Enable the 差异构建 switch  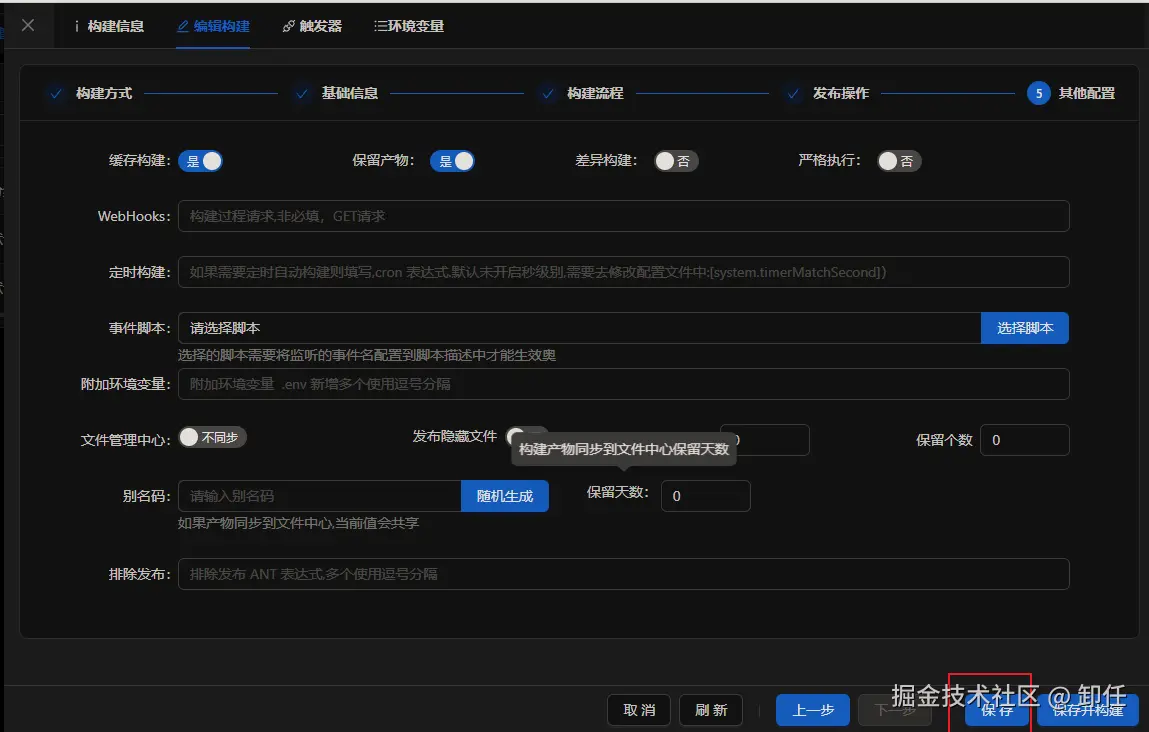(676, 161)
